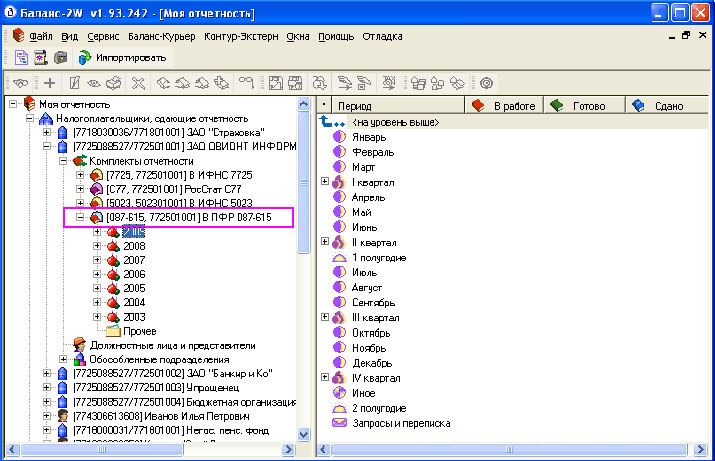Viewport: 715px width, 461px height.
Task: Expand the РосСтат С77 node
Action: pos(80,189)
